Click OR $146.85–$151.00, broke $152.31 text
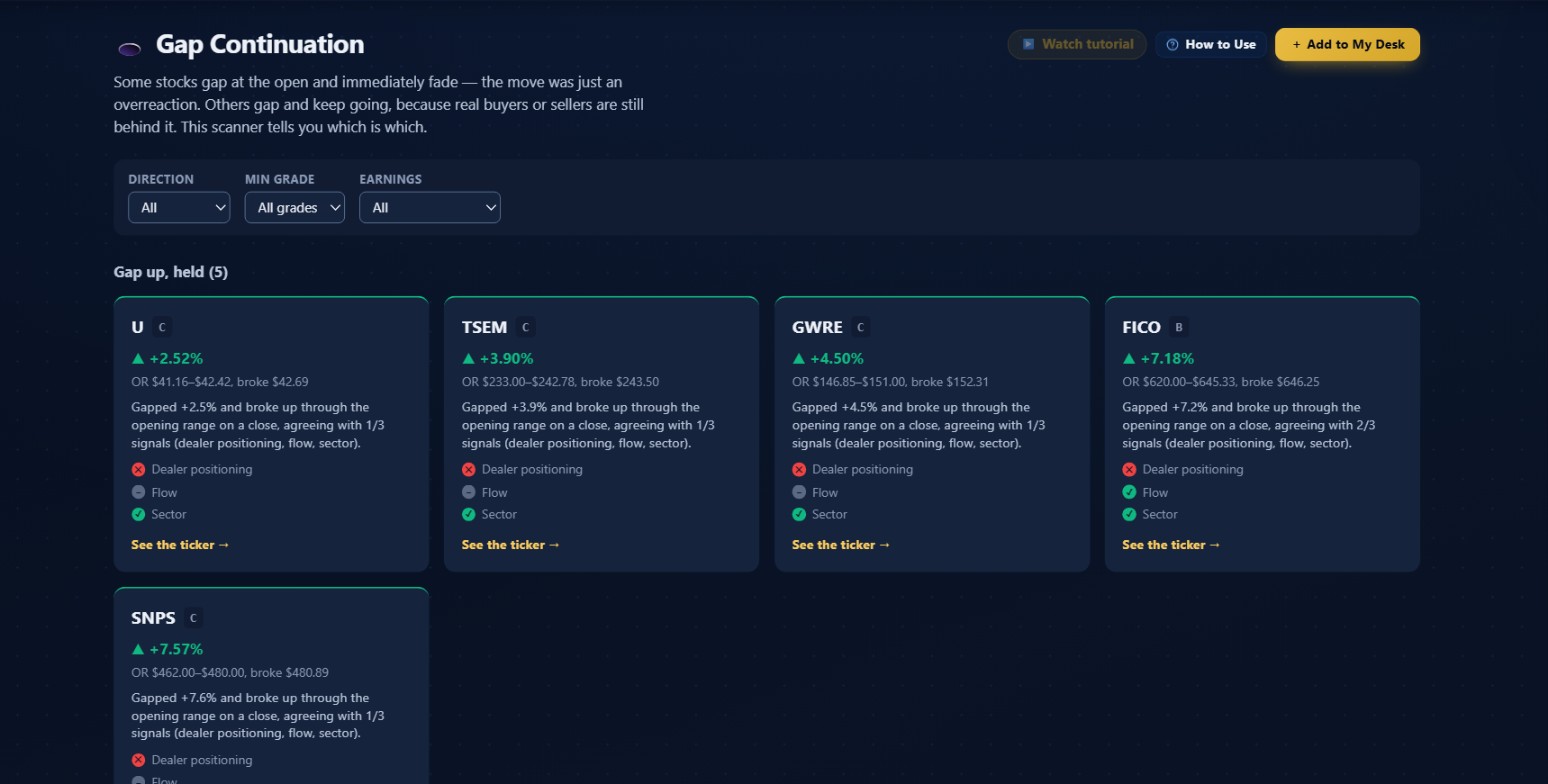Viewport: 1548px width, 784px height. click(x=890, y=382)
